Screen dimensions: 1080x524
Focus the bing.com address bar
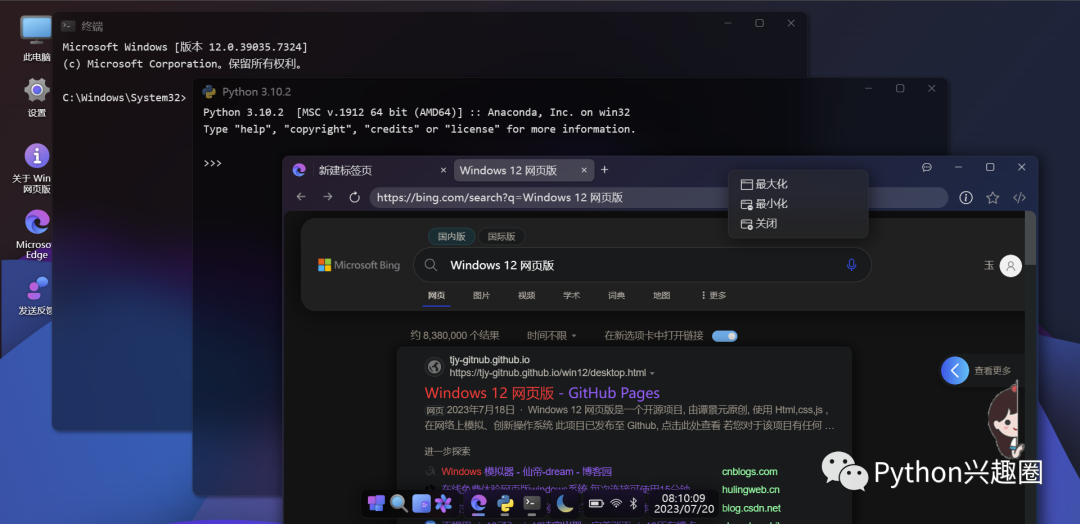(658, 198)
